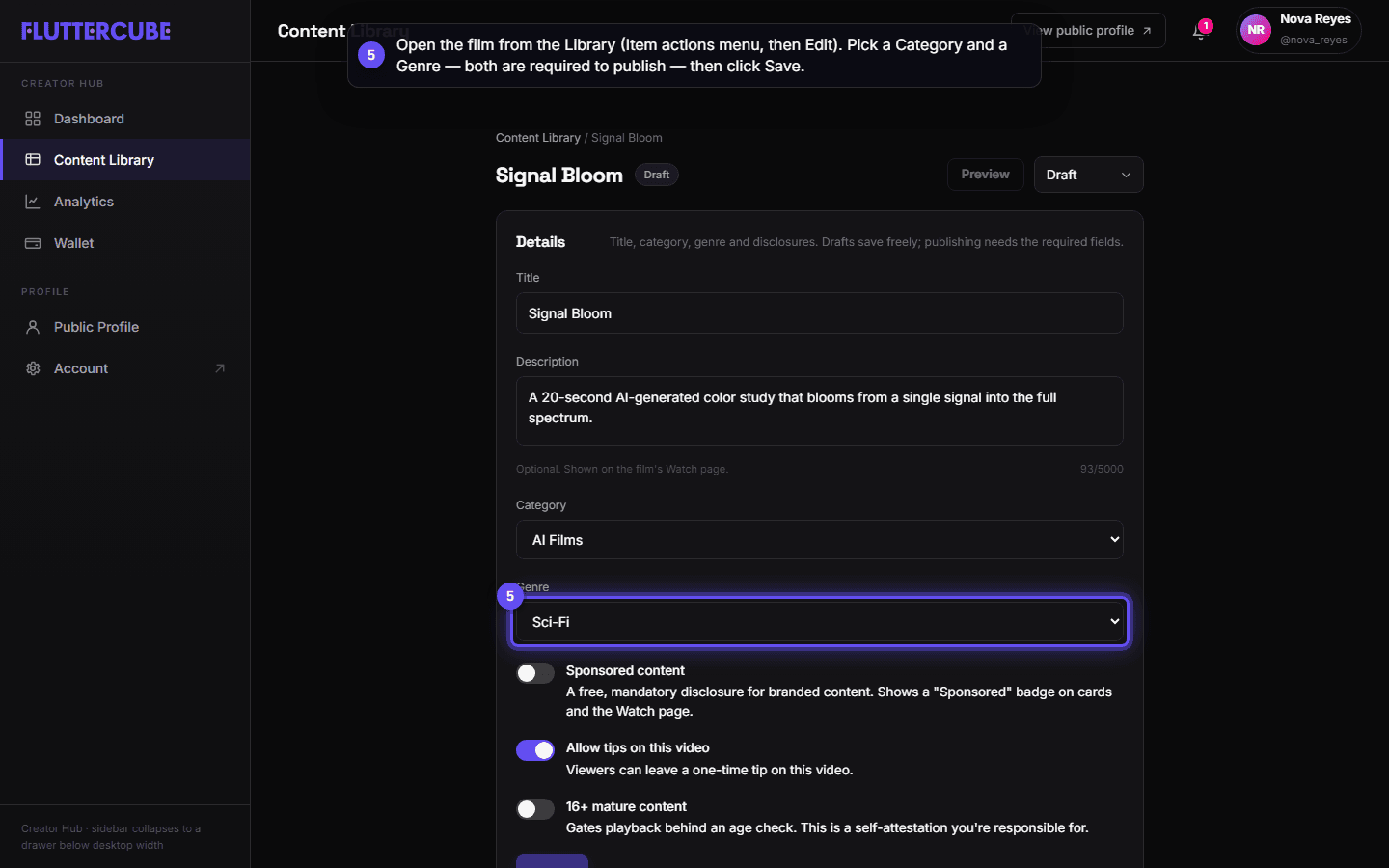Click the Content Library breadcrumb link
Image resolution: width=1389 pixels, height=868 pixels.
click(x=538, y=138)
